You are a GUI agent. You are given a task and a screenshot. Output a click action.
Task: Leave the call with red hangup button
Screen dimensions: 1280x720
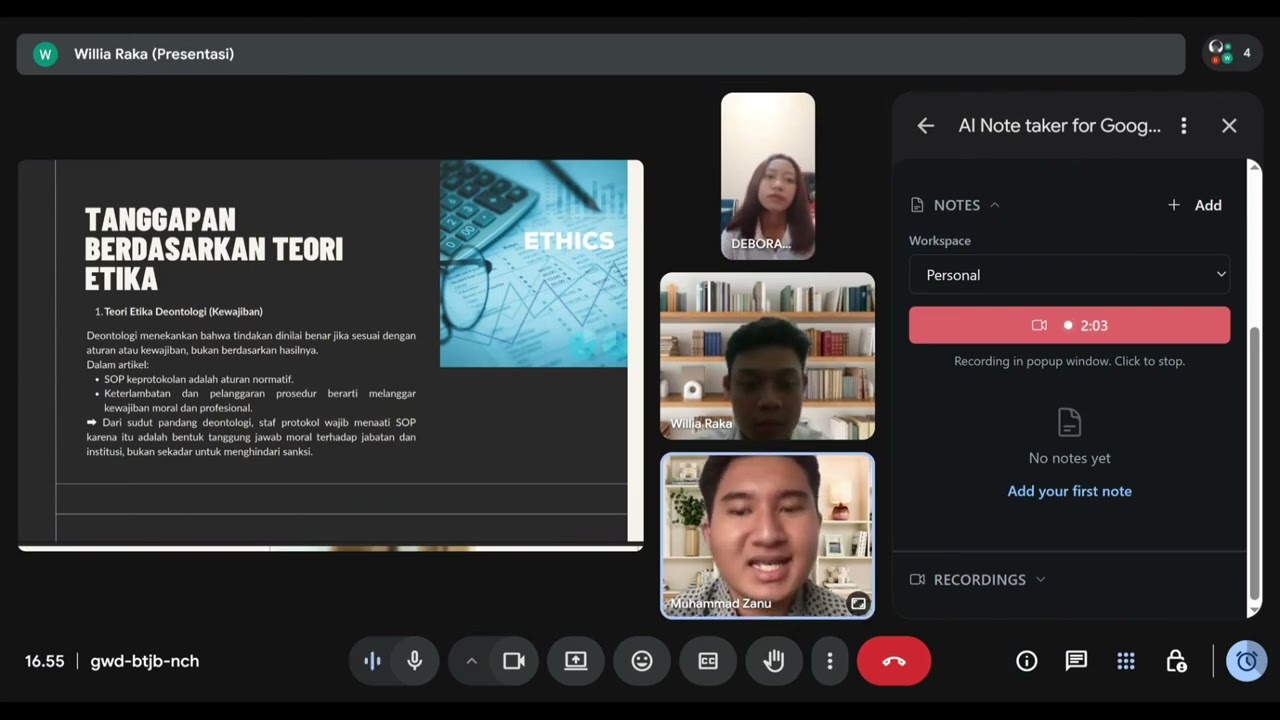[894, 661]
